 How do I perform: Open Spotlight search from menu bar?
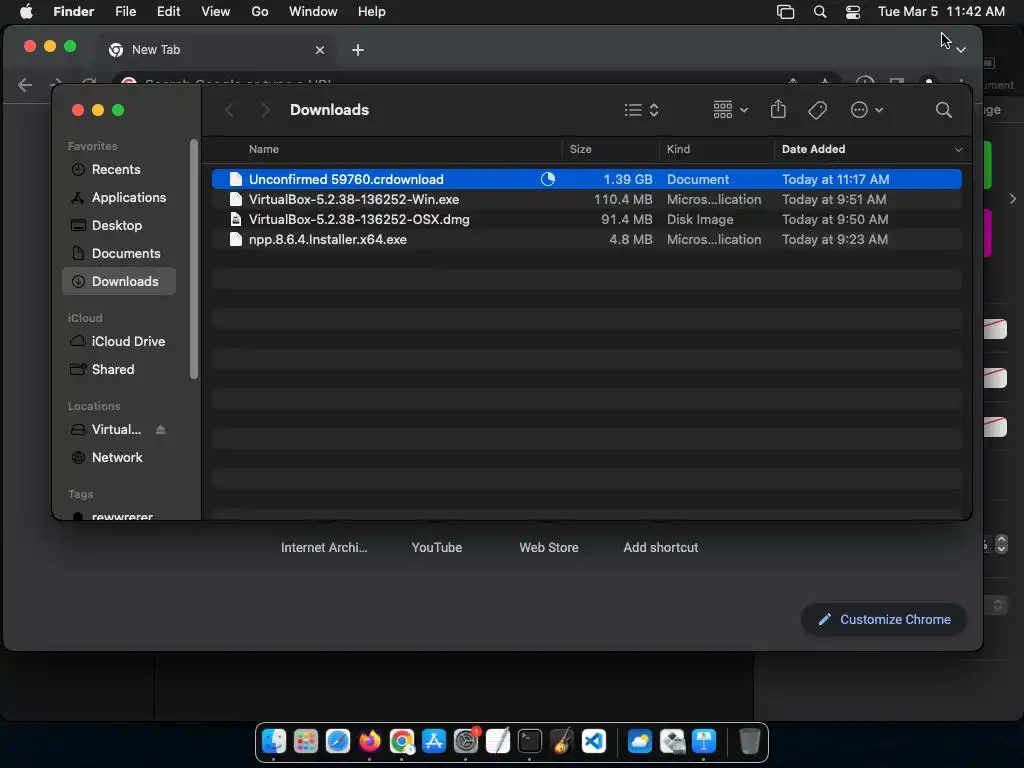click(x=820, y=12)
